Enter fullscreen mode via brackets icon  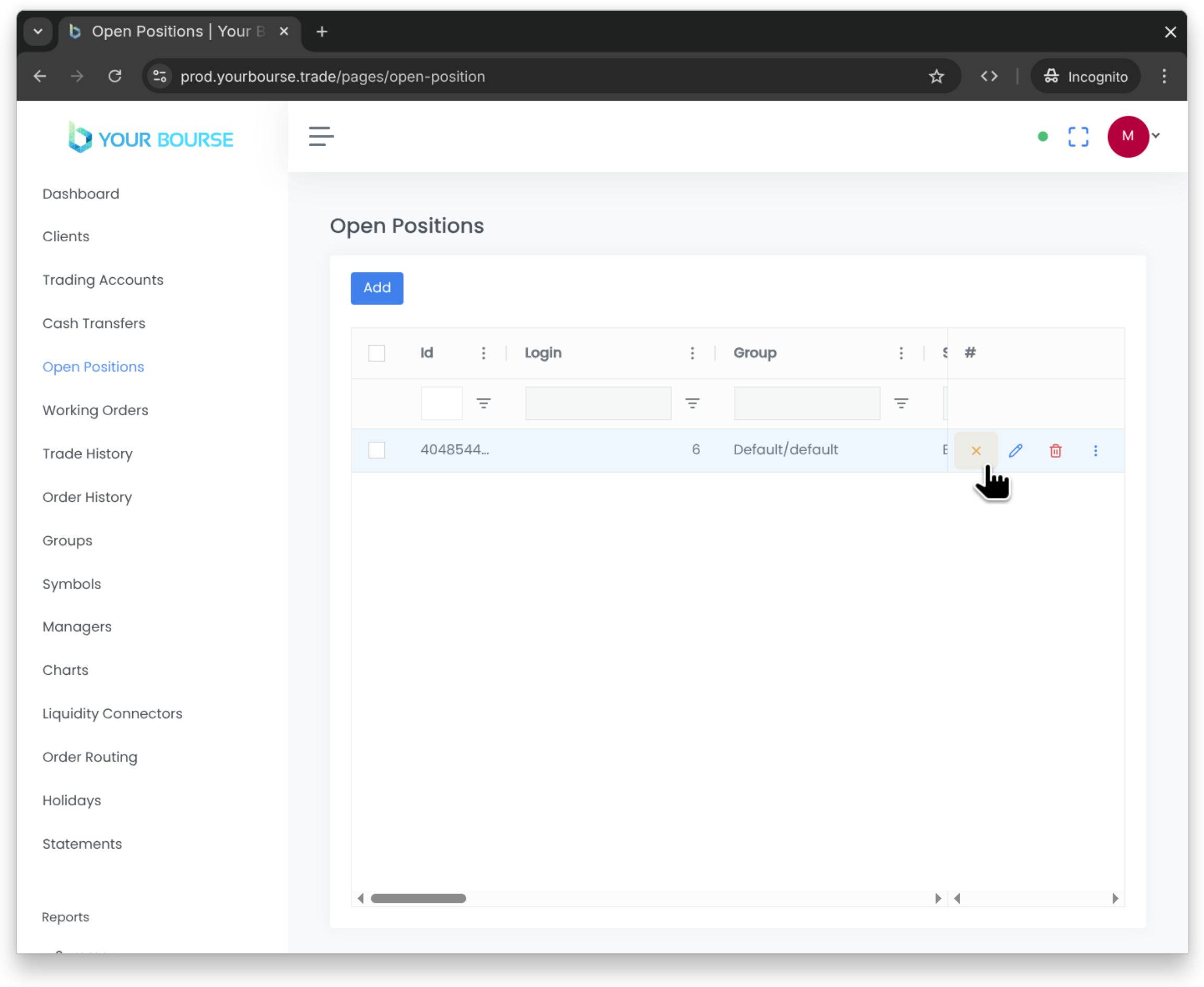coord(1078,136)
